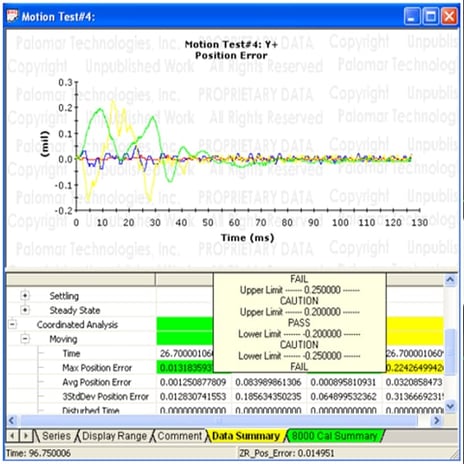
Task: Expand the Steady State tree node
Action: (25, 310)
